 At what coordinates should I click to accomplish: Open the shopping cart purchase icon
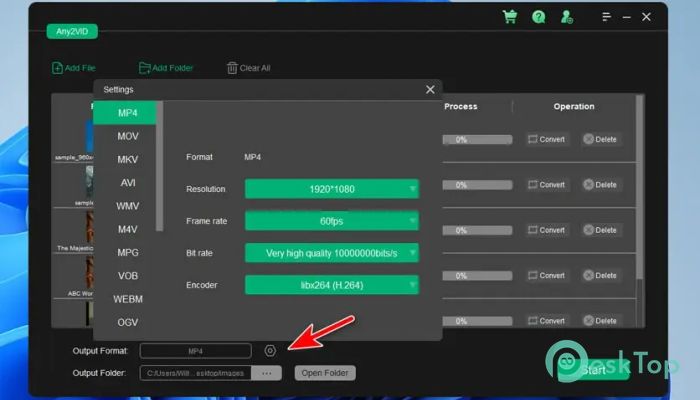[510, 17]
